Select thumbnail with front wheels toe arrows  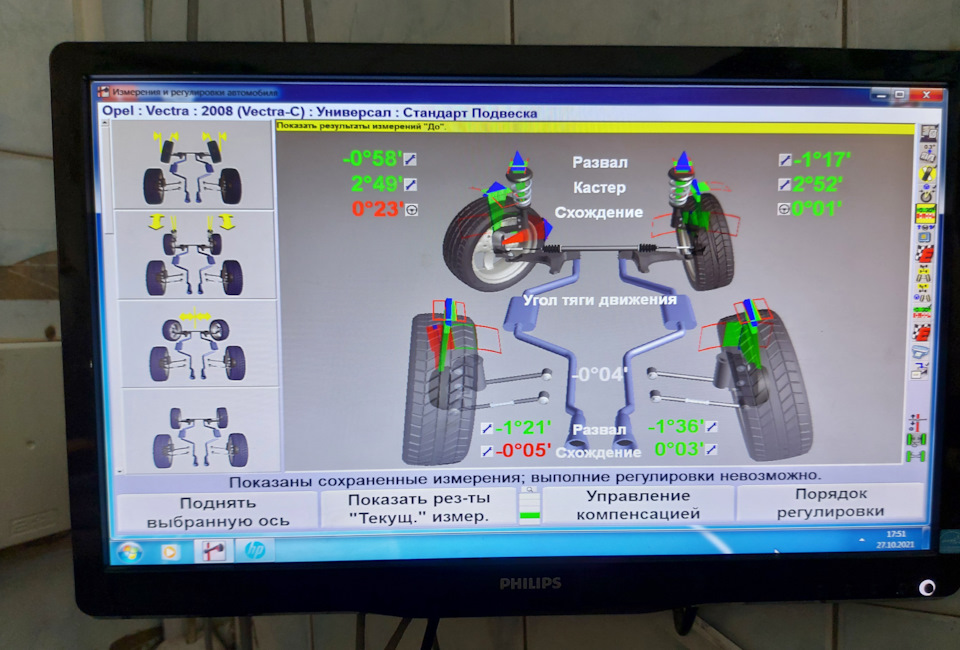coord(193,165)
